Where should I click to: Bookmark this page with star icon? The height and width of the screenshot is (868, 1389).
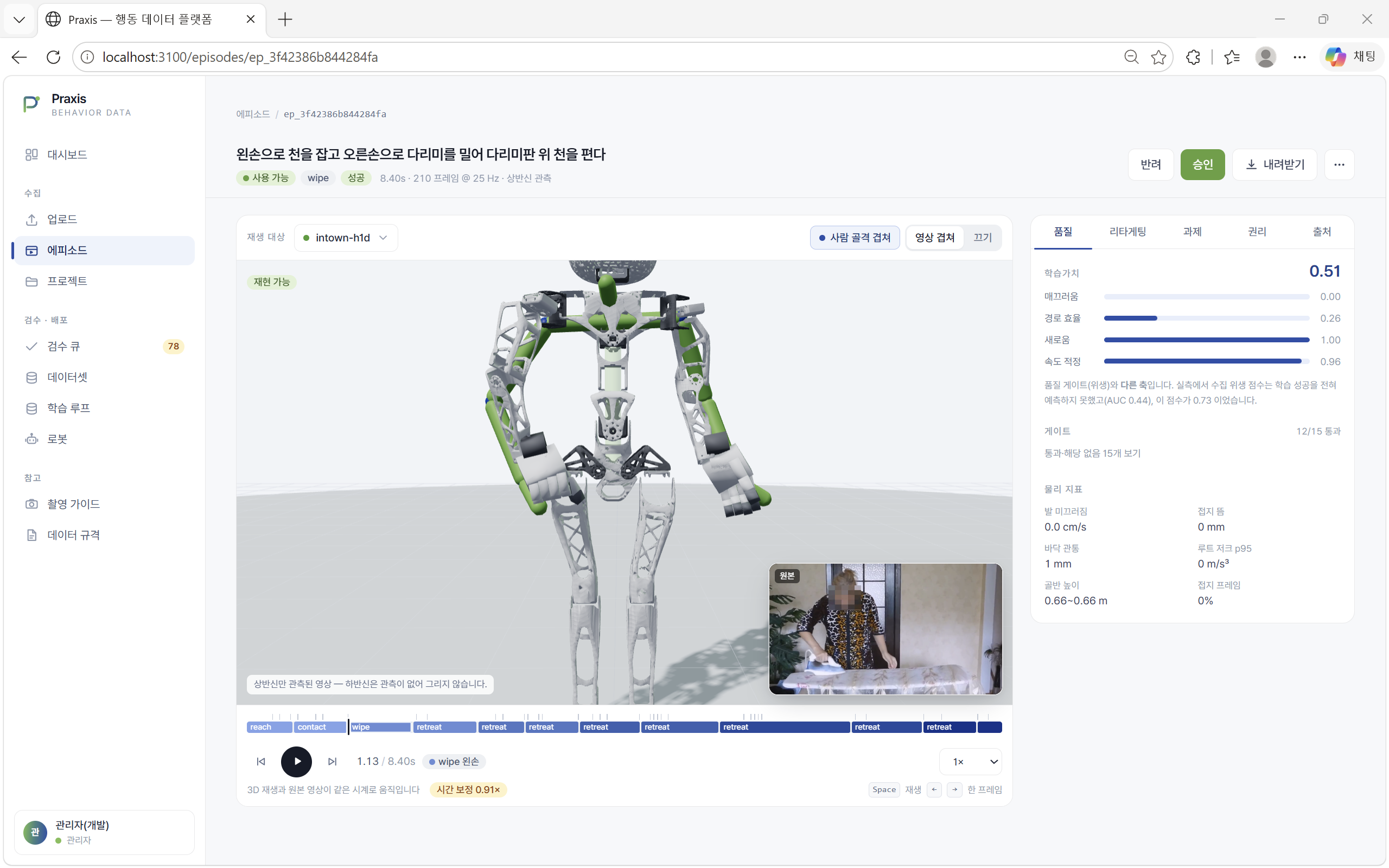click(1158, 57)
